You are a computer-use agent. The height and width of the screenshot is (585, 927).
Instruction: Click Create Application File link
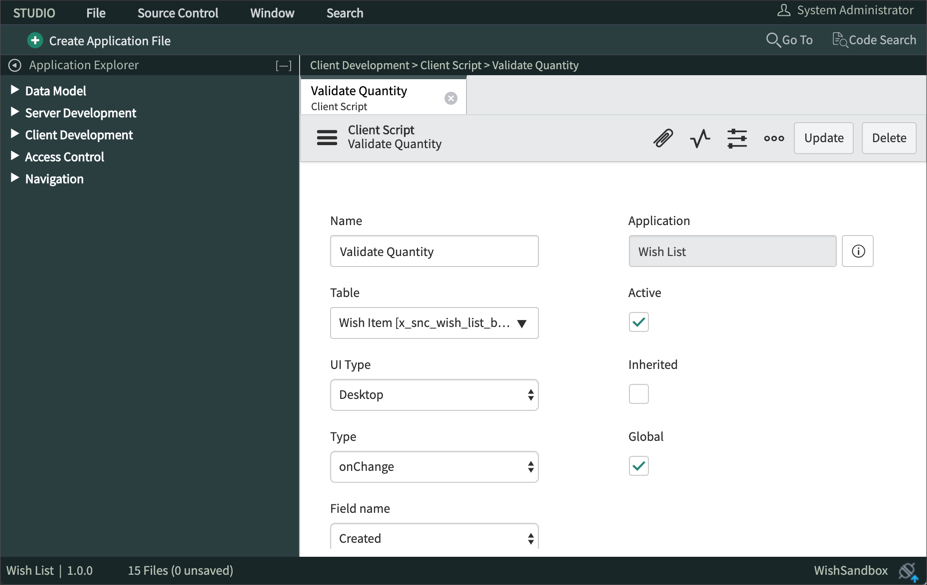pos(110,41)
